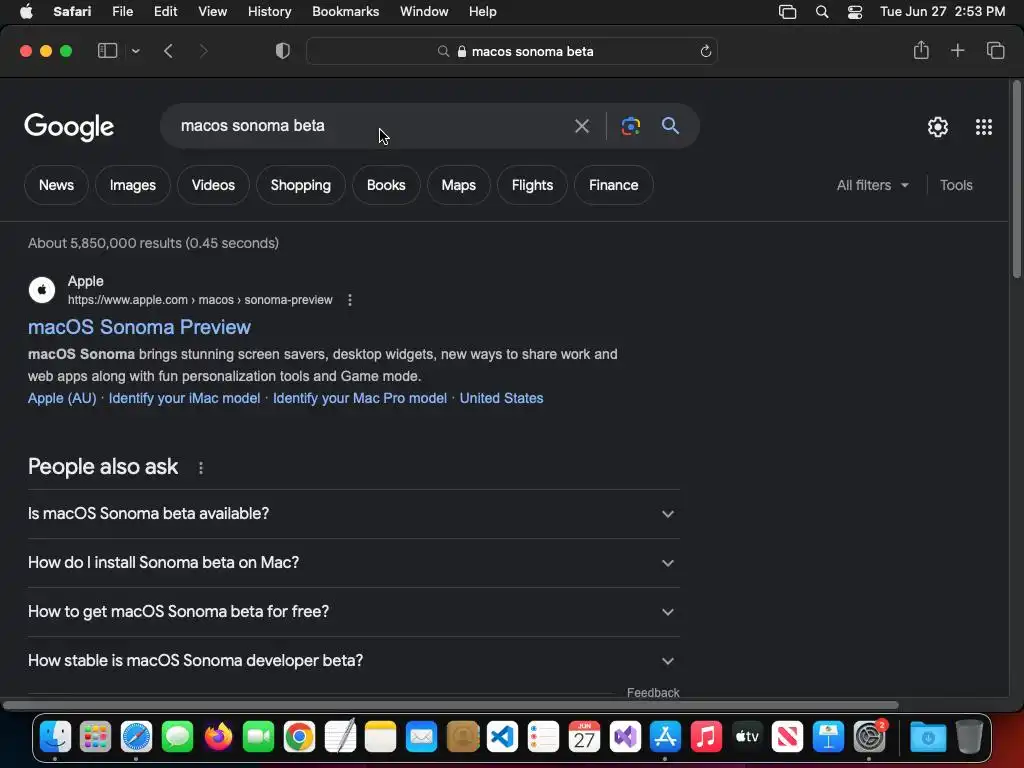The image size is (1024, 768).
Task: Switch to the Books filter
Action: [x=386, y=185]
